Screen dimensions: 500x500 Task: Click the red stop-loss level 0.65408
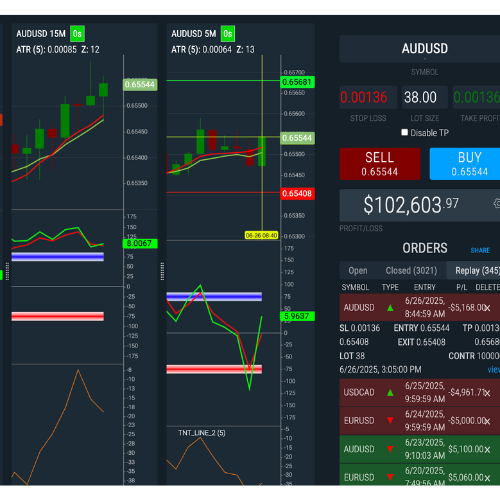297,193
